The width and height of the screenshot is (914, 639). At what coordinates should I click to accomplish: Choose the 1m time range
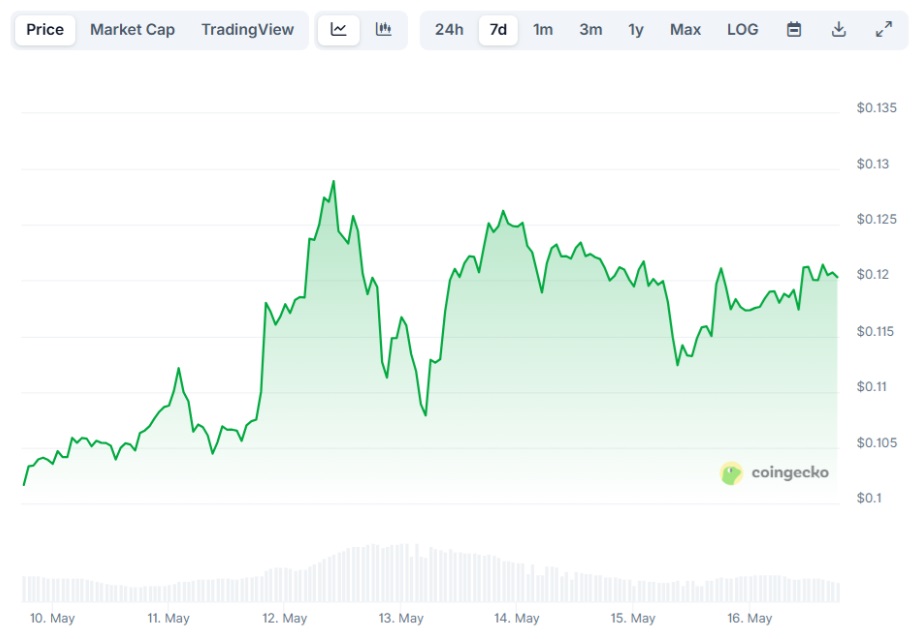(x=543, y=30)
